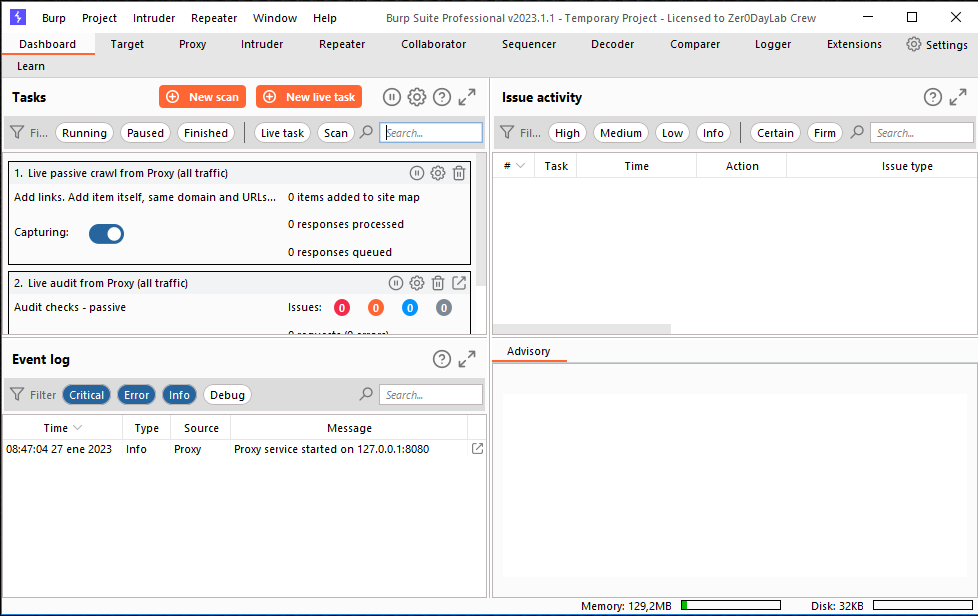Delete the Live audit from Proxy task

click(x=438, y=283)
